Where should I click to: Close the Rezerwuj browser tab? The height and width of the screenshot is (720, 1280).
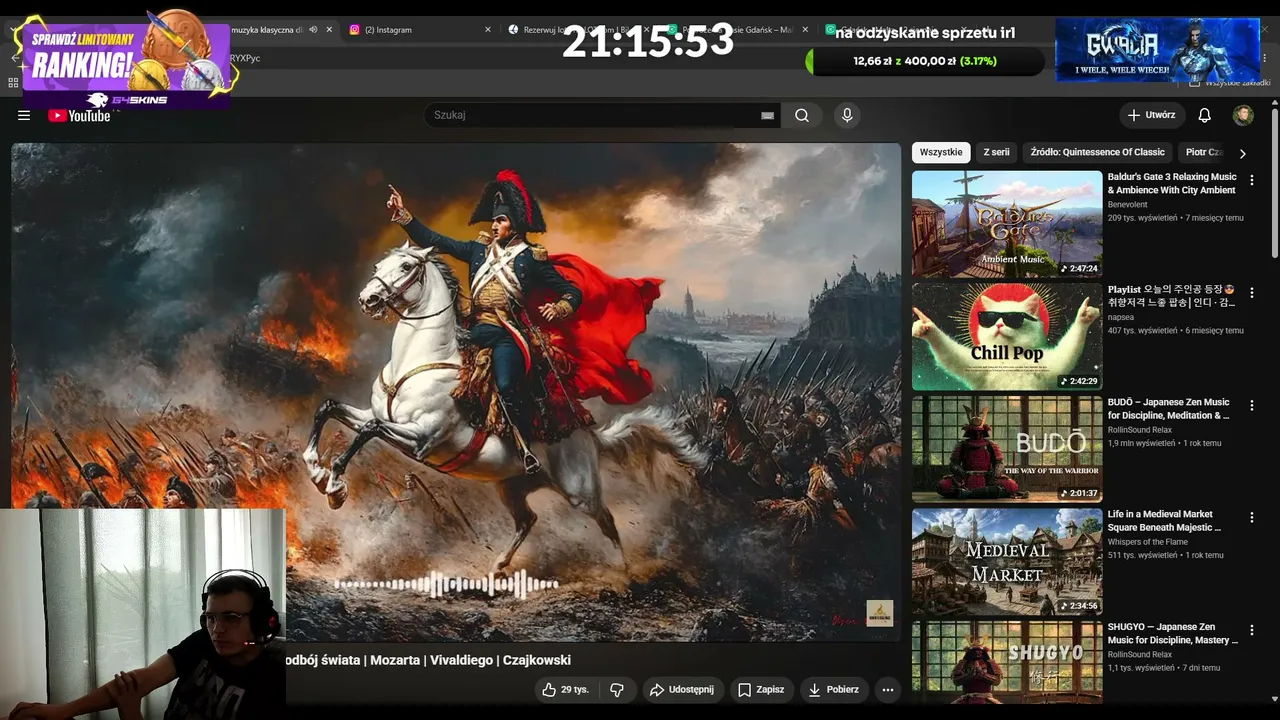click(x=646, y=30)
